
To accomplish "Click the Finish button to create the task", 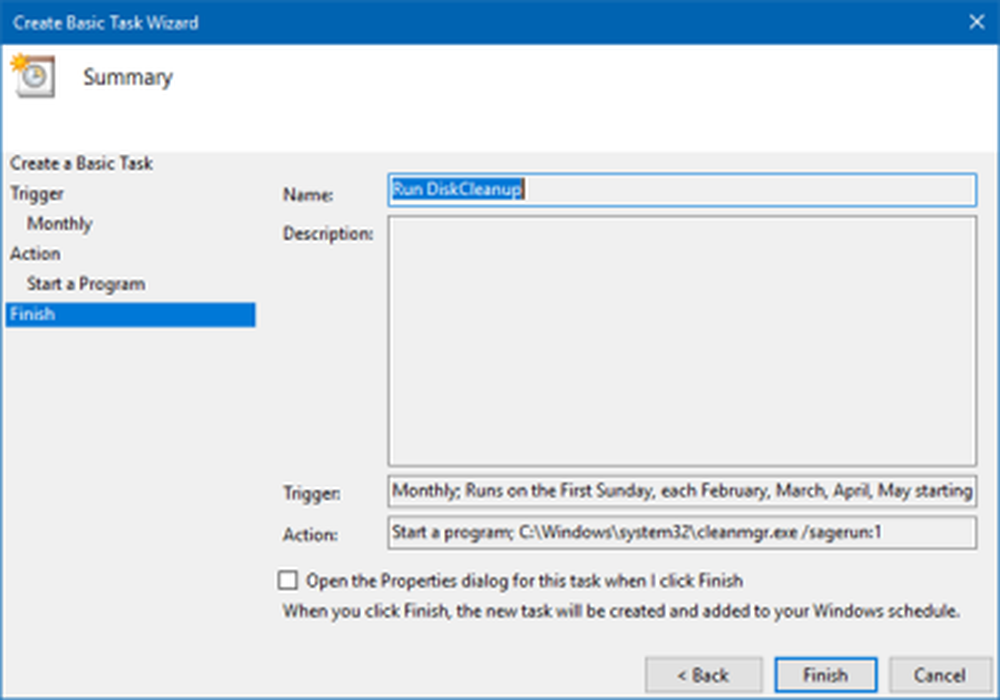I will tap(825, 675).
